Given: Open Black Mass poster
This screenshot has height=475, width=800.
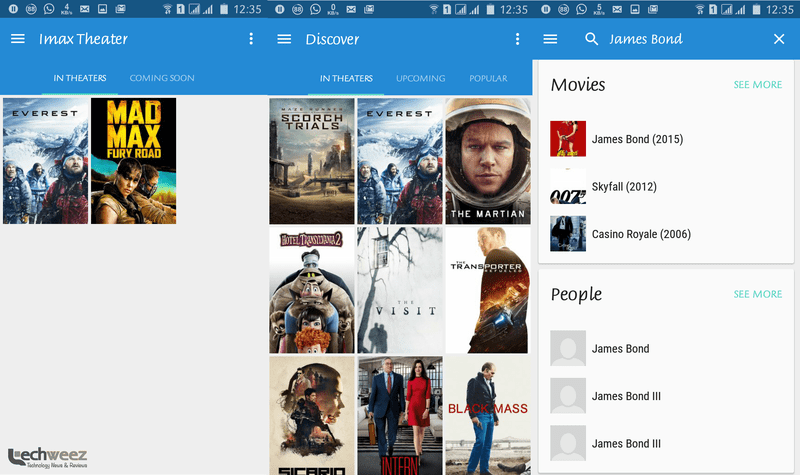Looking at the screenshot, I should click(x=488, y=415).
